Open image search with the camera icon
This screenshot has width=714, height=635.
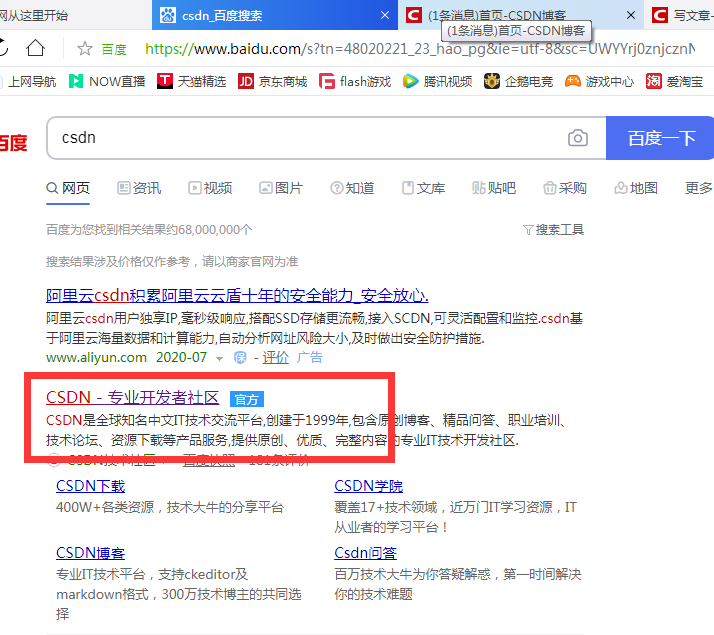tap(577, 138)
